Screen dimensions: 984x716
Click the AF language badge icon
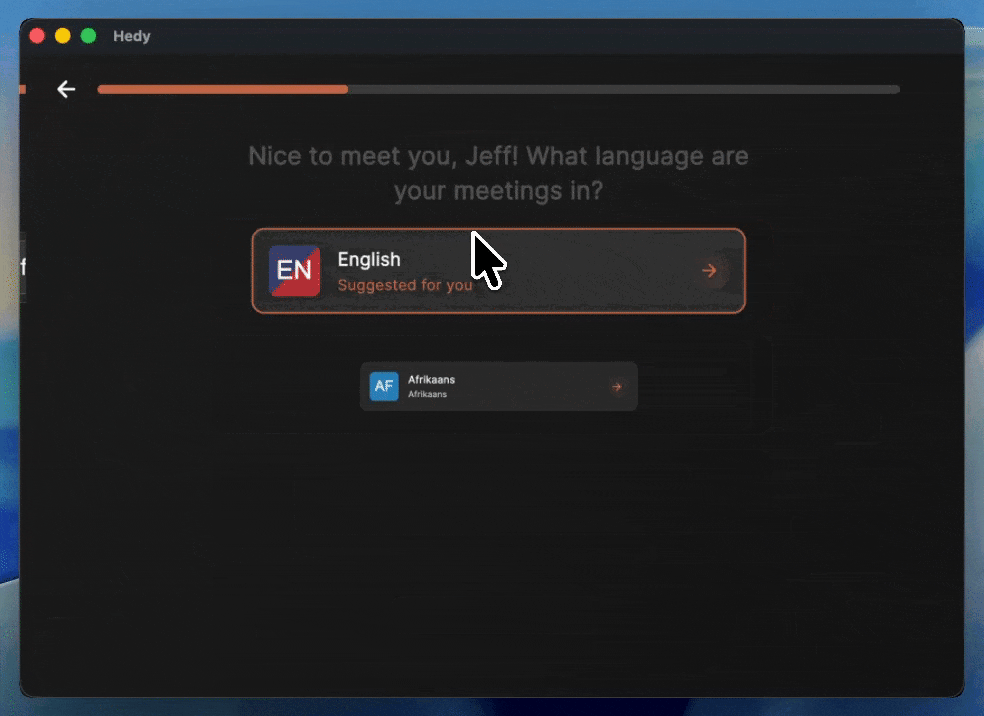pos(384,386)
